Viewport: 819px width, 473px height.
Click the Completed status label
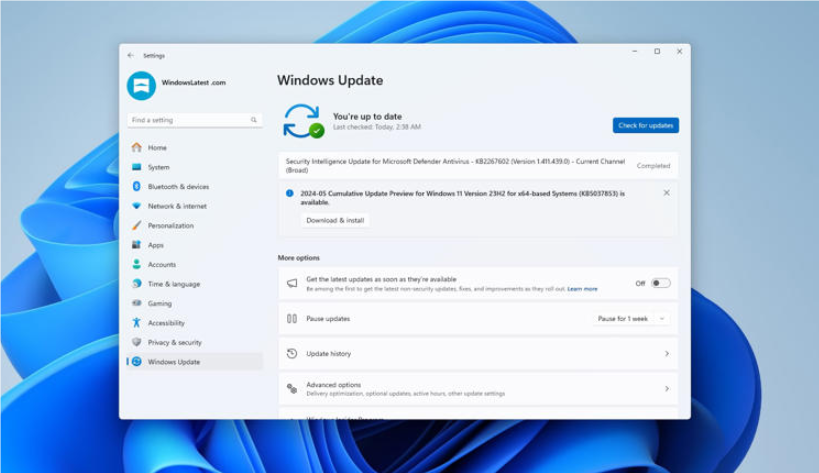(x=653, y=165)
